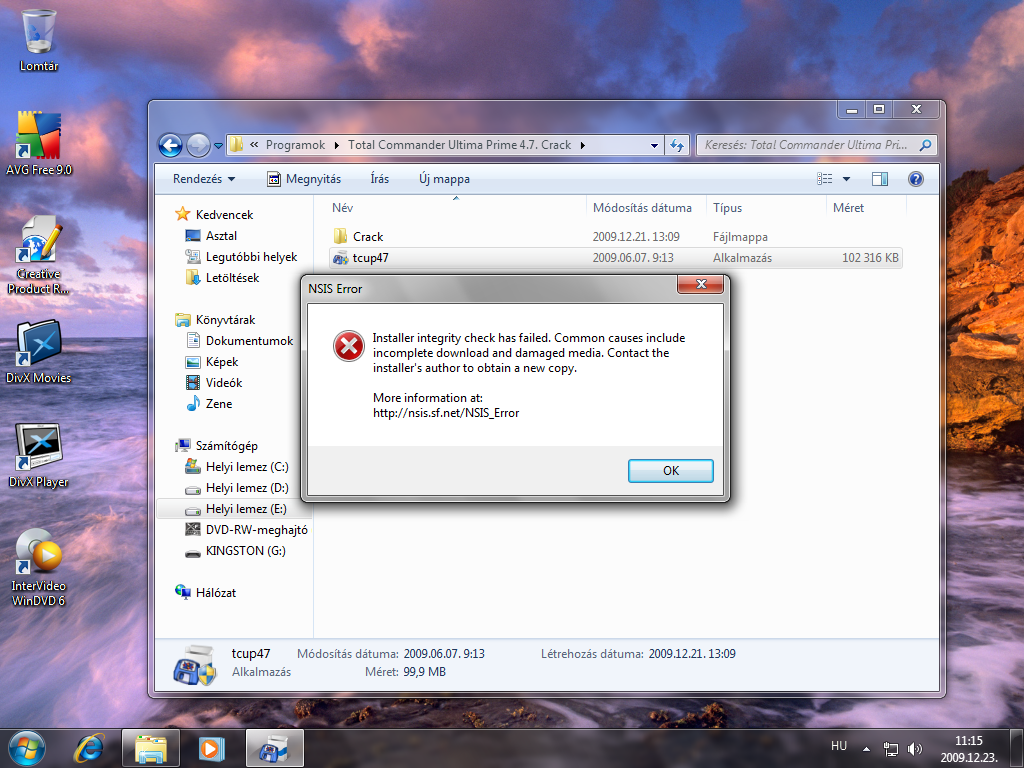This screenshot has width=1024, height=768.
Task: Open Windows Media Player from taskbar
Action: [211, 748]
